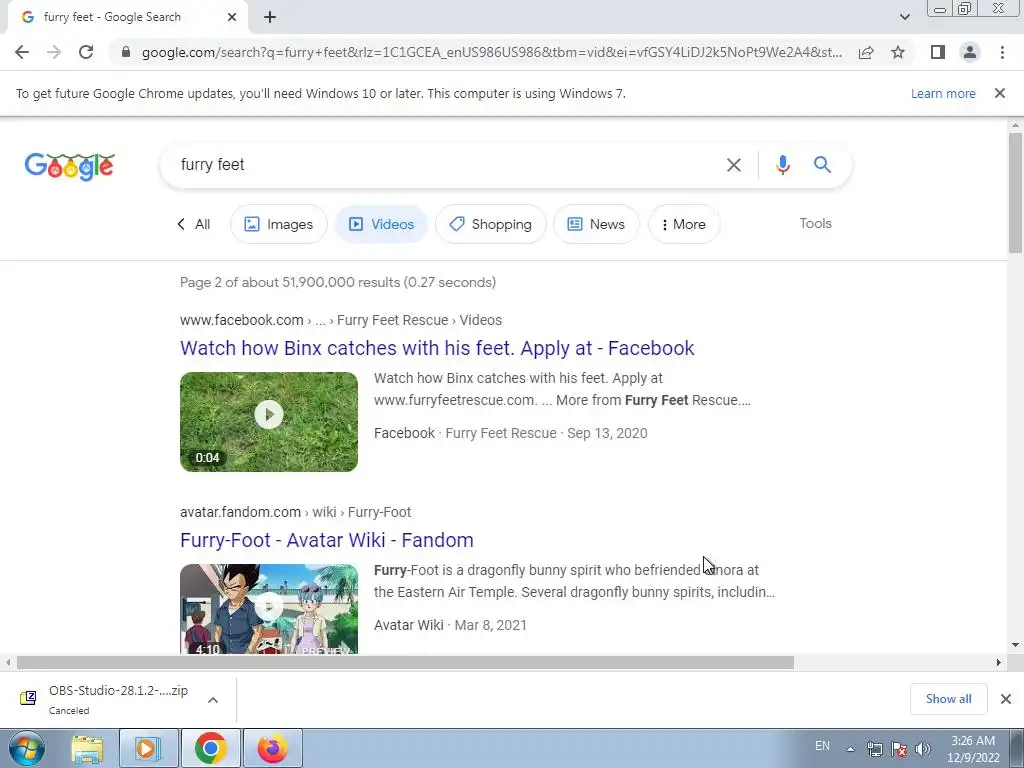Click the horizontal scrollbar thumb

405,663
